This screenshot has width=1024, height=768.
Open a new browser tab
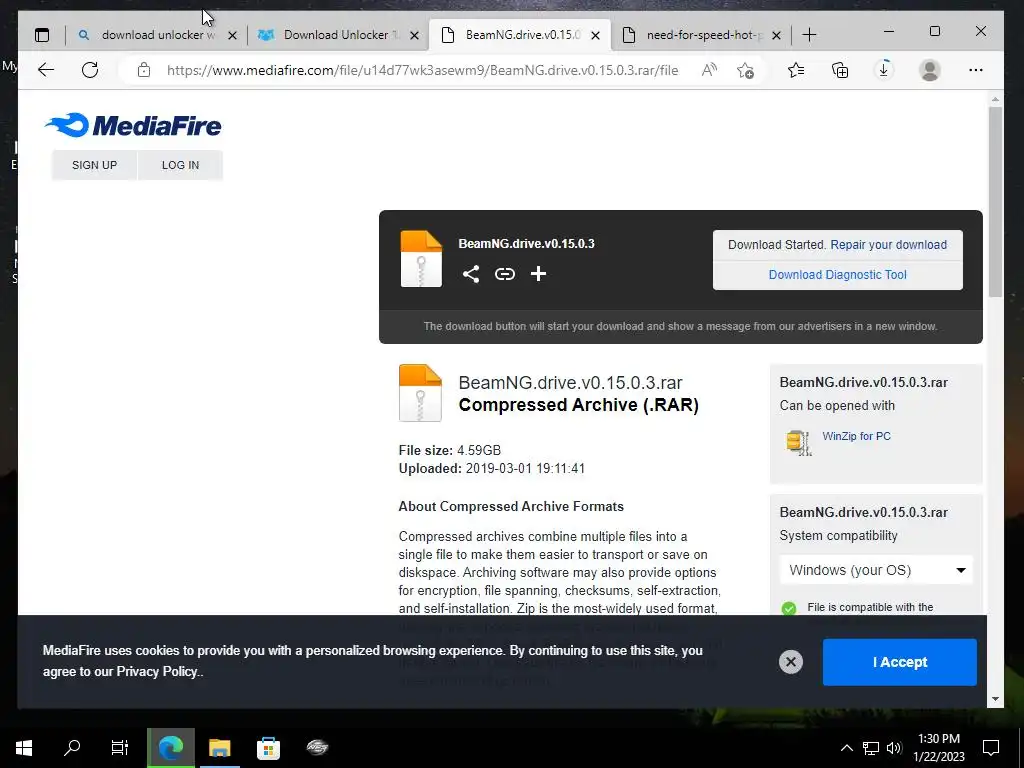pos(809,35)
